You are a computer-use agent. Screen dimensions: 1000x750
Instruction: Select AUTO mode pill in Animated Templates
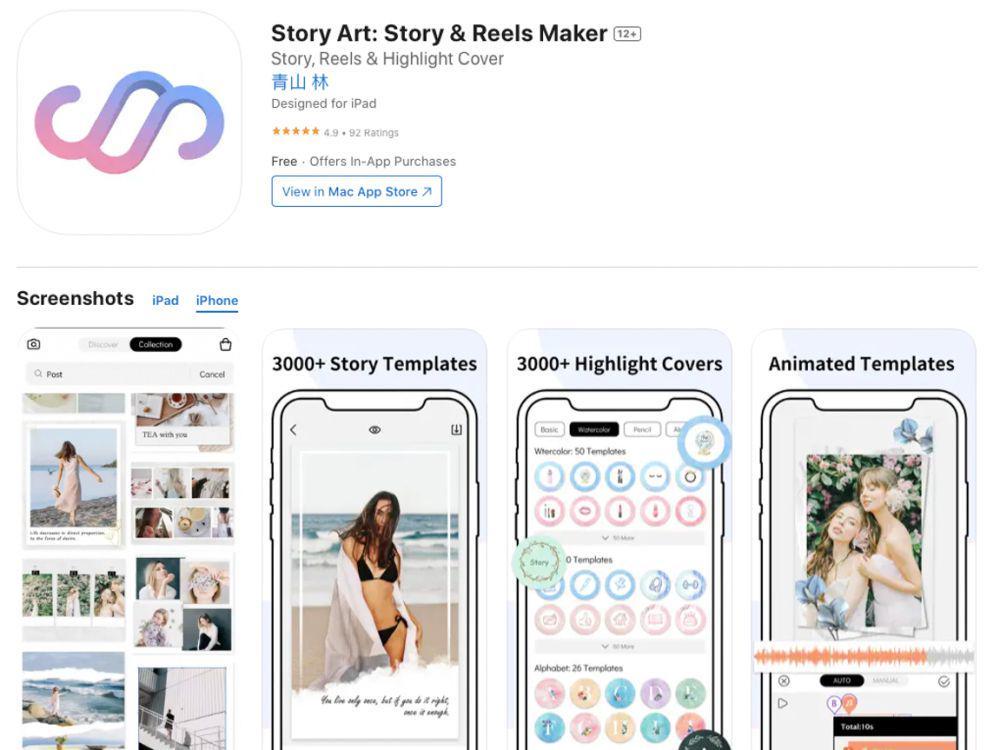coord(841,680)
